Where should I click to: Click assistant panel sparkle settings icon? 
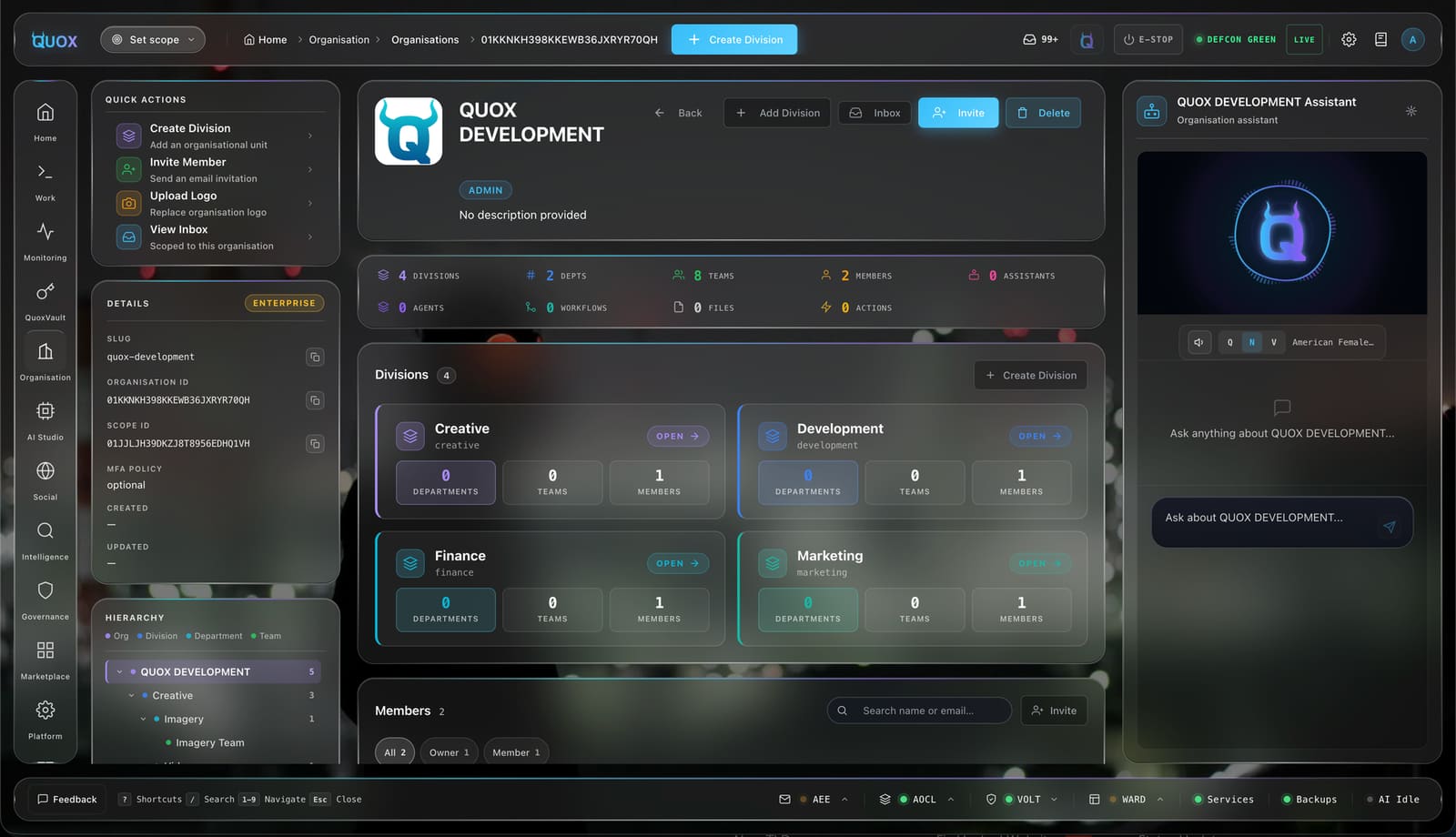tap(1410, 111)
